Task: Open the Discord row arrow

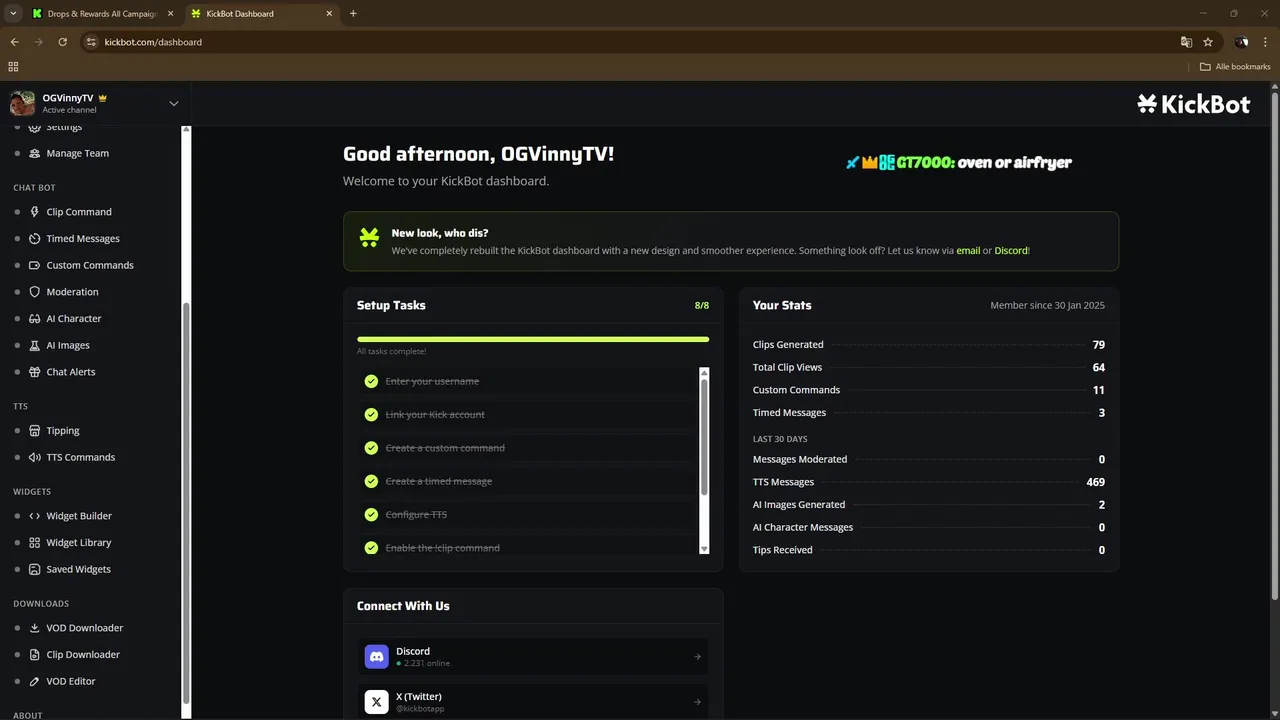Action: (697, 657)
